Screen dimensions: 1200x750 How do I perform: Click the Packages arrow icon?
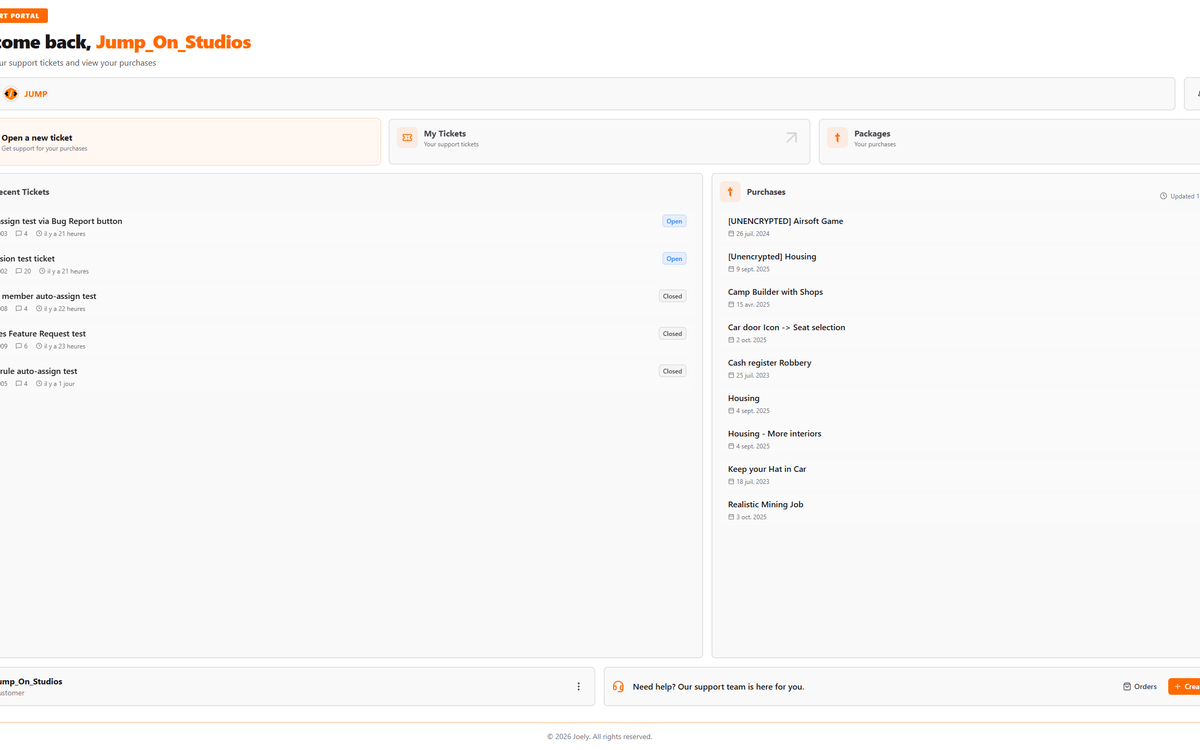837,138
